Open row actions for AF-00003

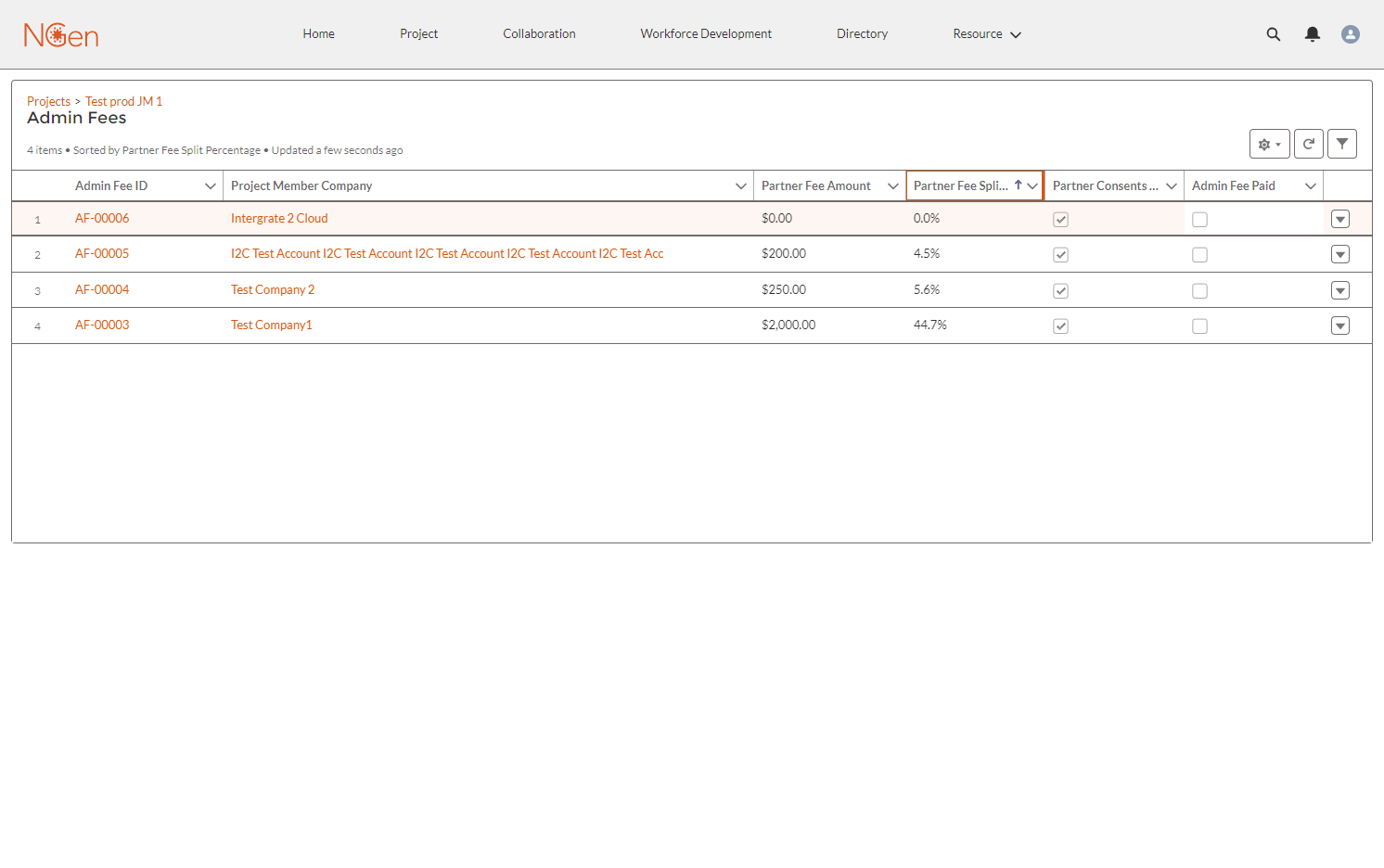click(1340, 325)
